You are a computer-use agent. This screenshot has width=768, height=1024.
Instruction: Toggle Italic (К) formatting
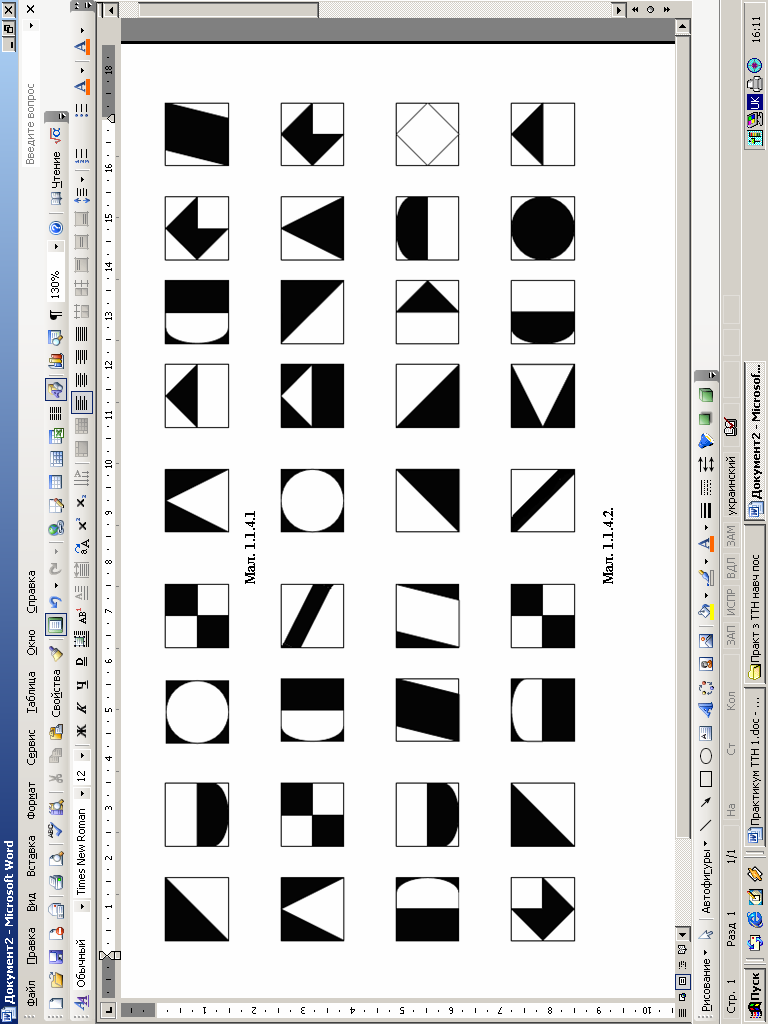[x=82, y=706]
